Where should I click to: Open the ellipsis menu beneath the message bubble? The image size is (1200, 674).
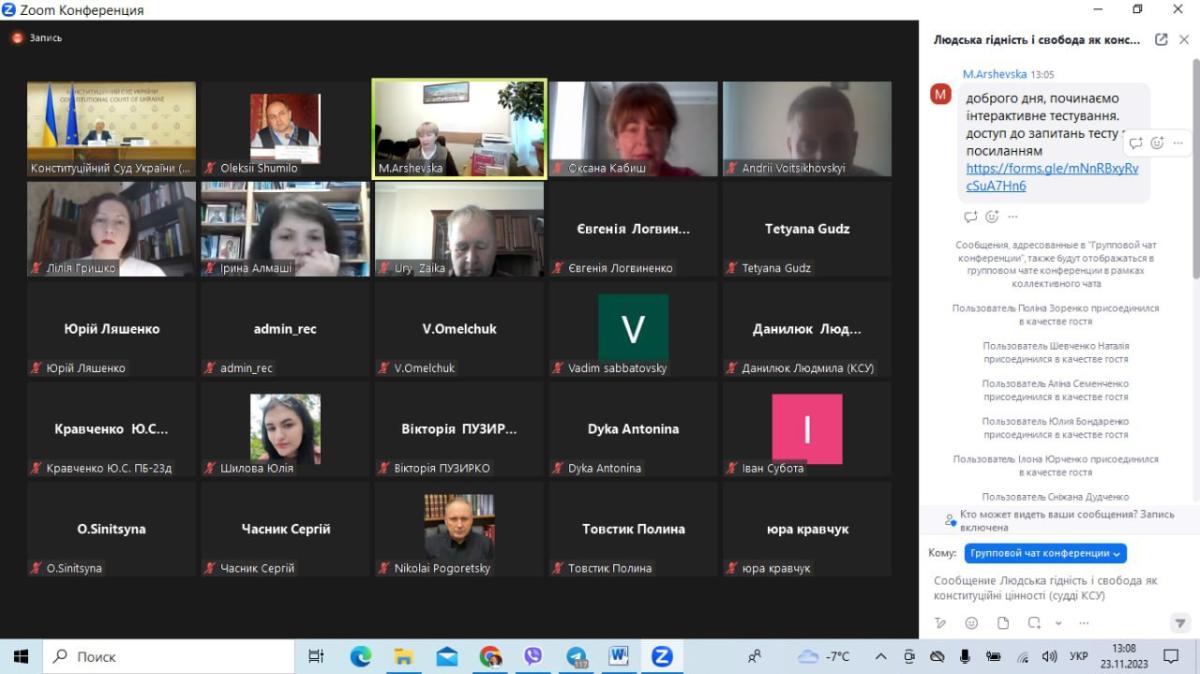[1013, 216]
